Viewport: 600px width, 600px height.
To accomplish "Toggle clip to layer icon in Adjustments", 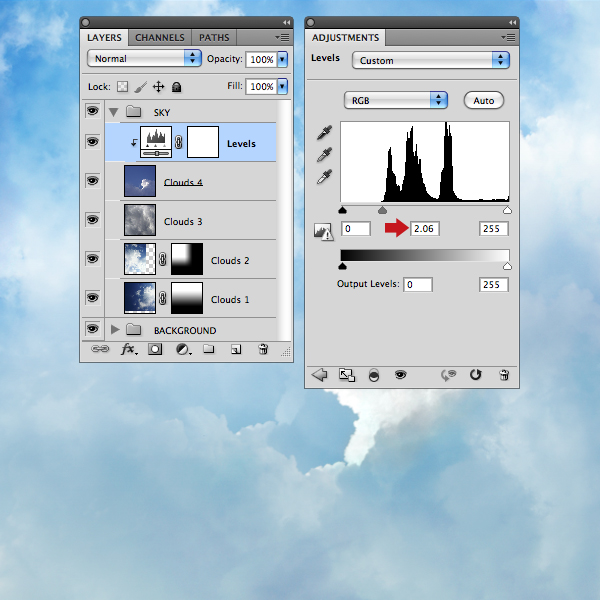I will [x=374, y=375].
